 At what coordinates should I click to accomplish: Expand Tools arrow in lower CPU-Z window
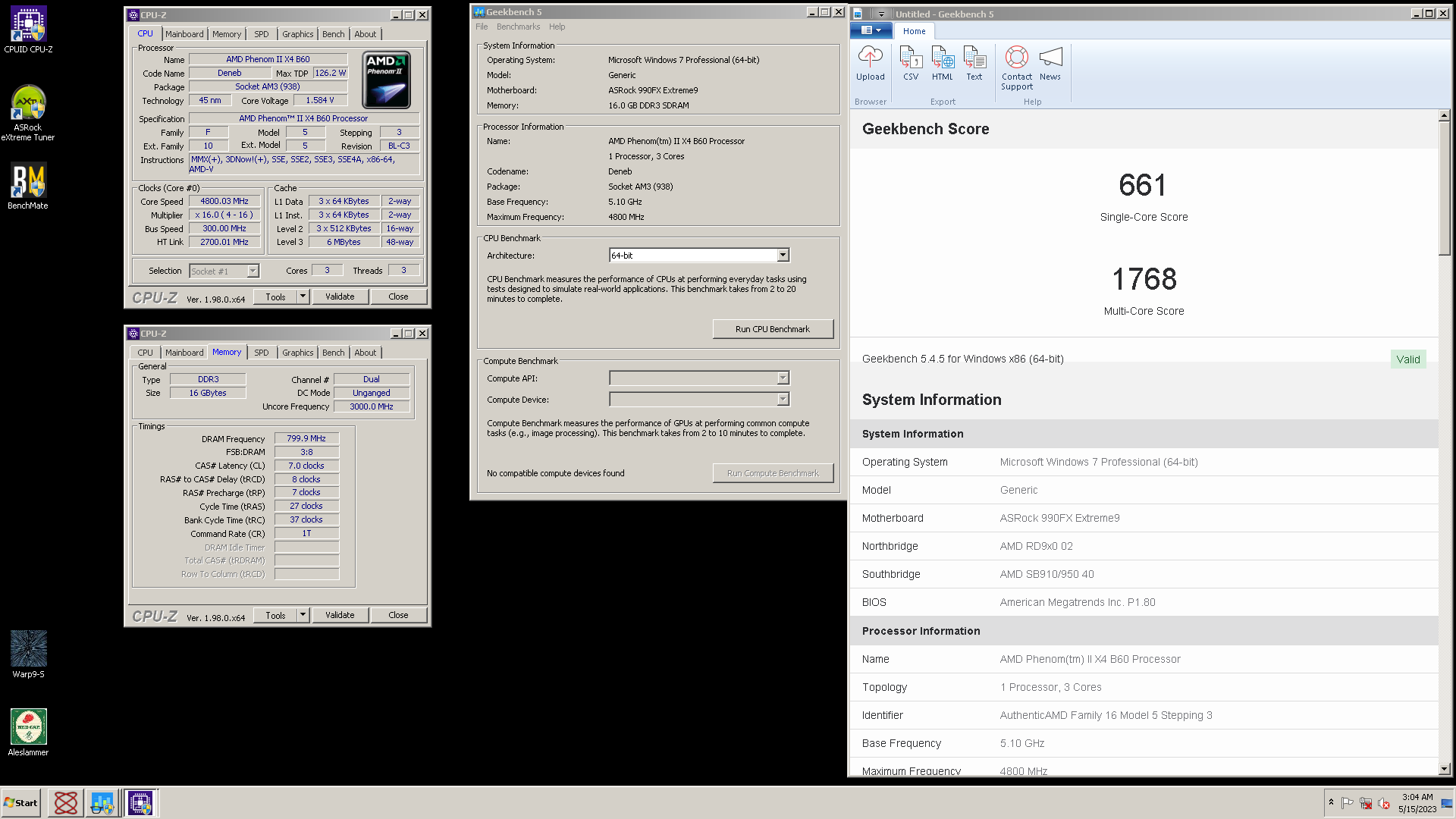point(303,615)
